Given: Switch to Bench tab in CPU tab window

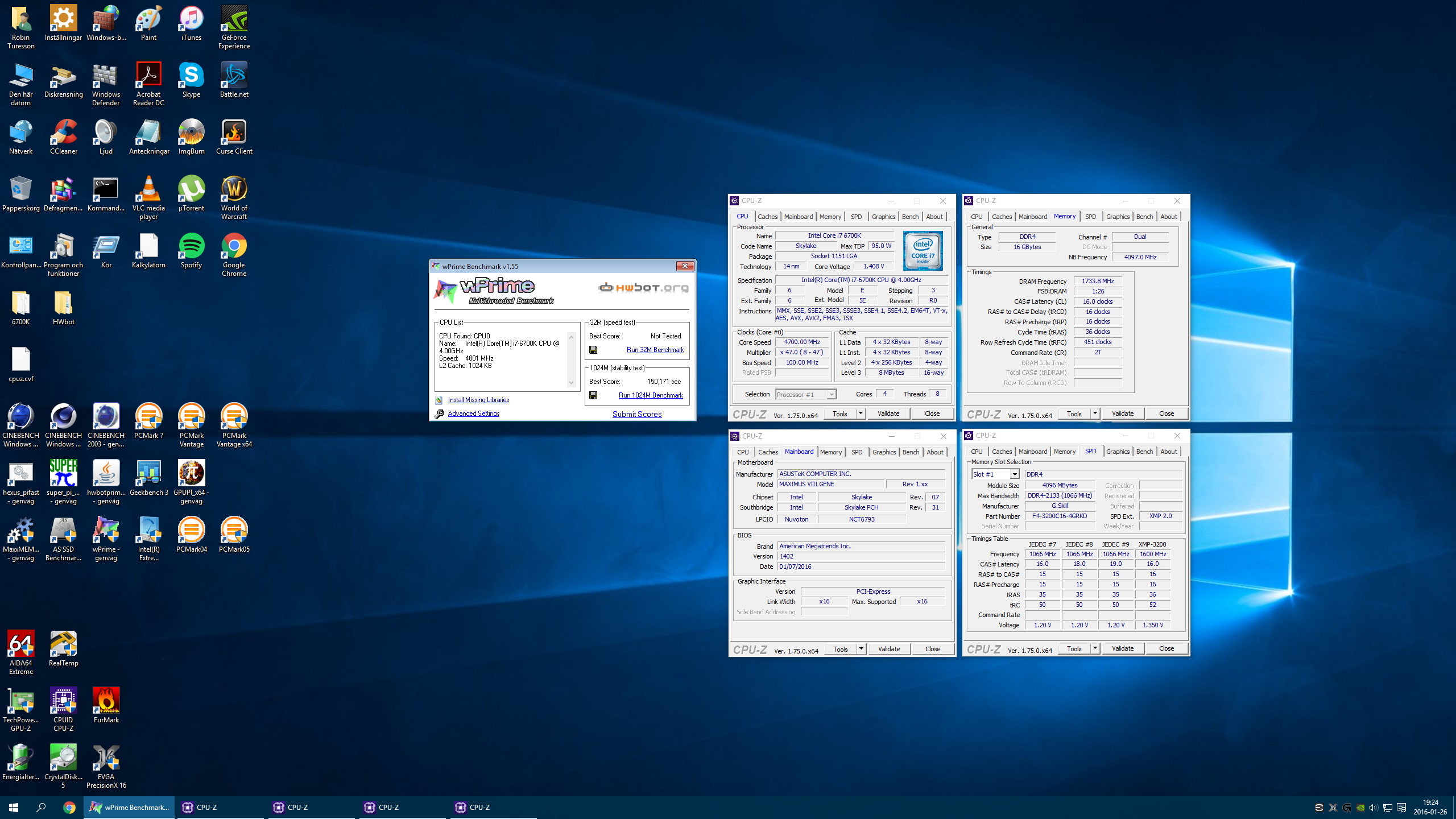Looking at the screenshot, I should (x=910, y=217).
